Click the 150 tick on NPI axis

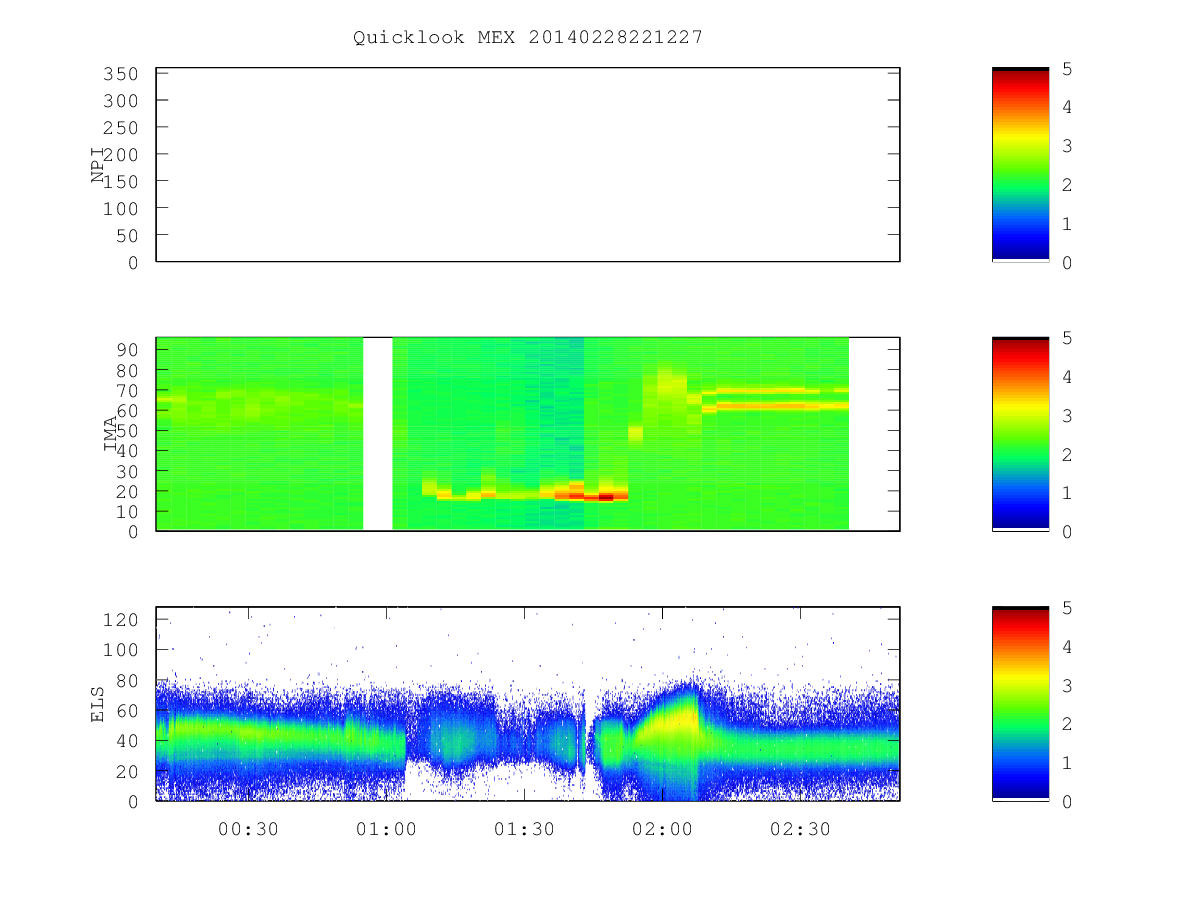(120, 181)
